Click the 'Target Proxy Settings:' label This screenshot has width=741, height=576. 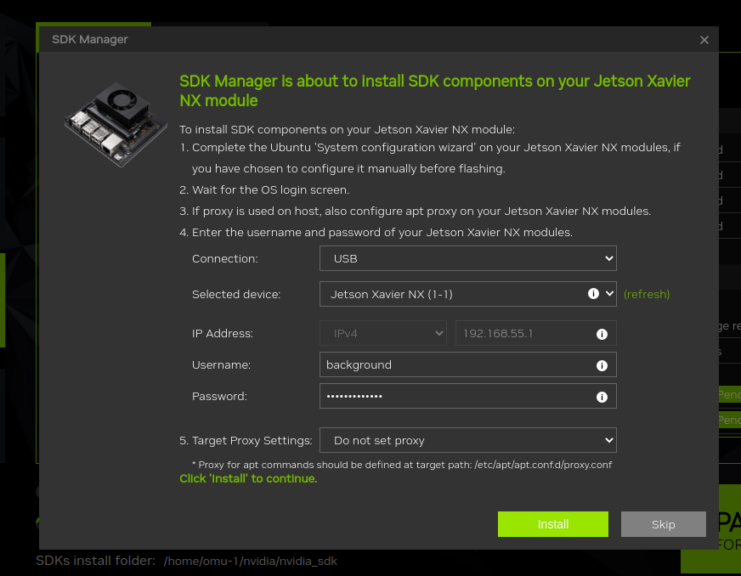coord(252,440)
